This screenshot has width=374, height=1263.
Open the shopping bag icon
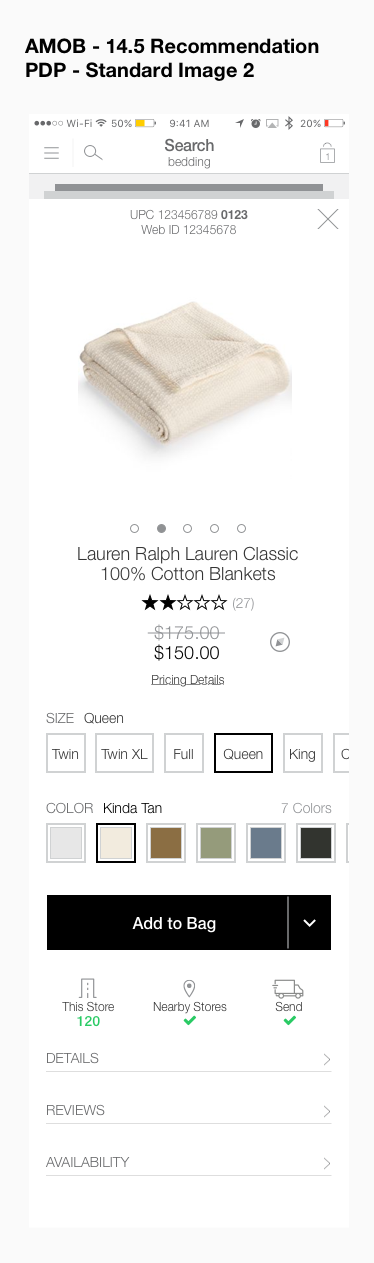pyautogui.click(x=327, y=153)
